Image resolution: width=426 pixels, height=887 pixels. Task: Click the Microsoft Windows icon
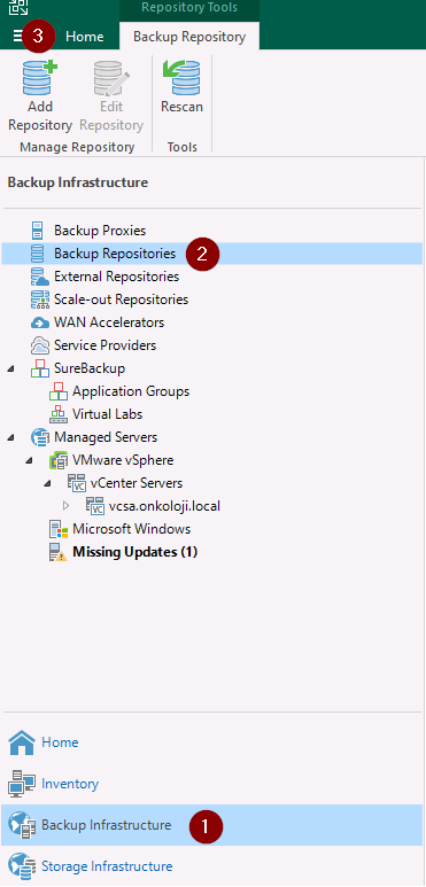tap(58, 529)
